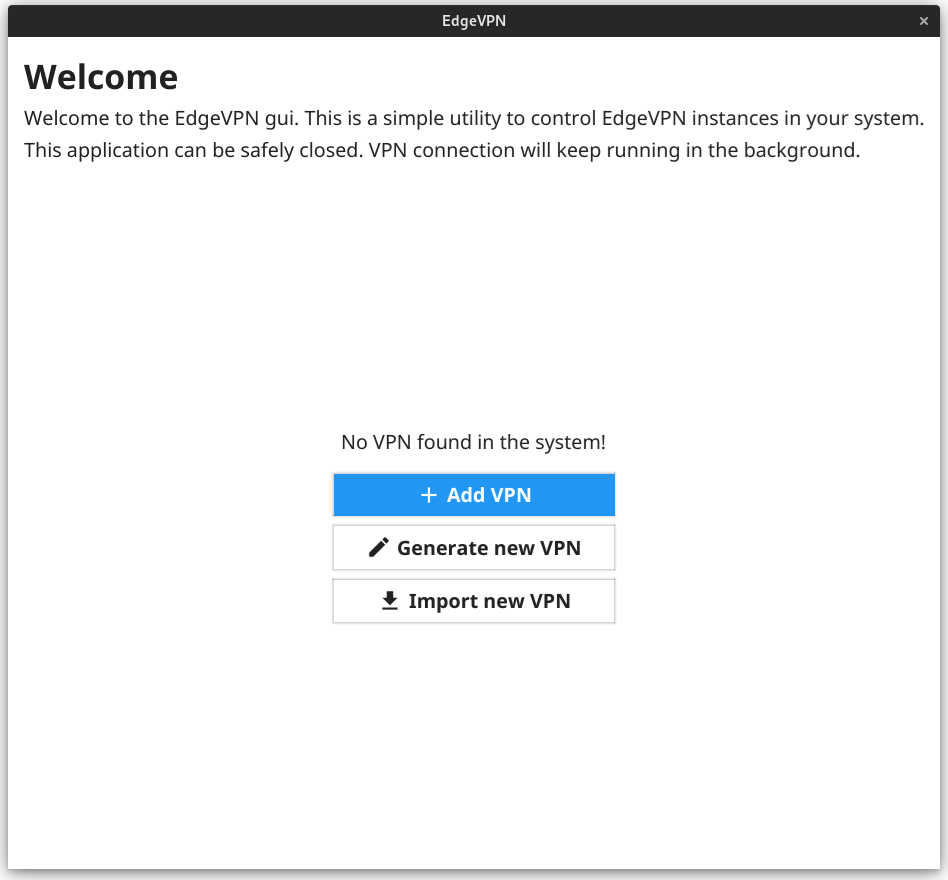Image resolution: width=948 pixels, height=880 pixels.
Task: Import an existing VPN configuration
Action: [474, 600]
